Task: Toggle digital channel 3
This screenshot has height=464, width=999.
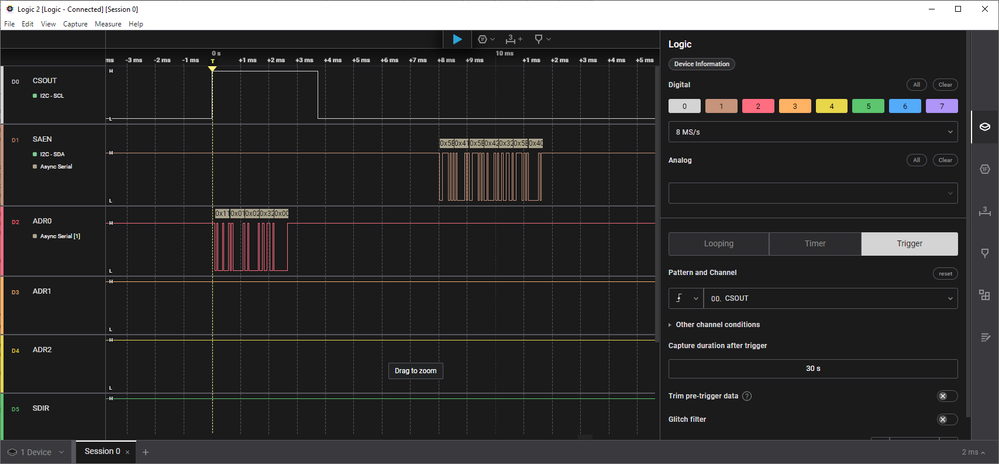Action: point(795,106)
